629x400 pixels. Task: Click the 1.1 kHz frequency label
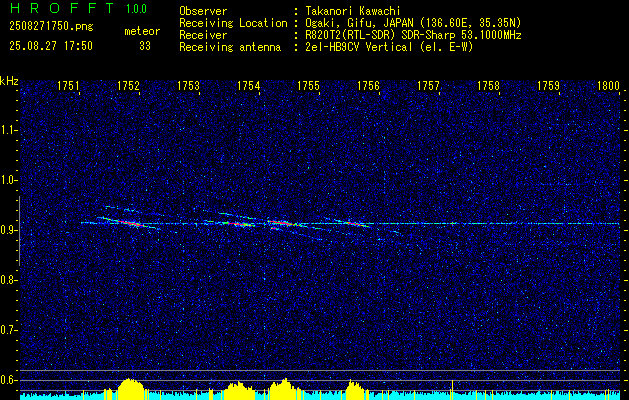click(8, 130)
